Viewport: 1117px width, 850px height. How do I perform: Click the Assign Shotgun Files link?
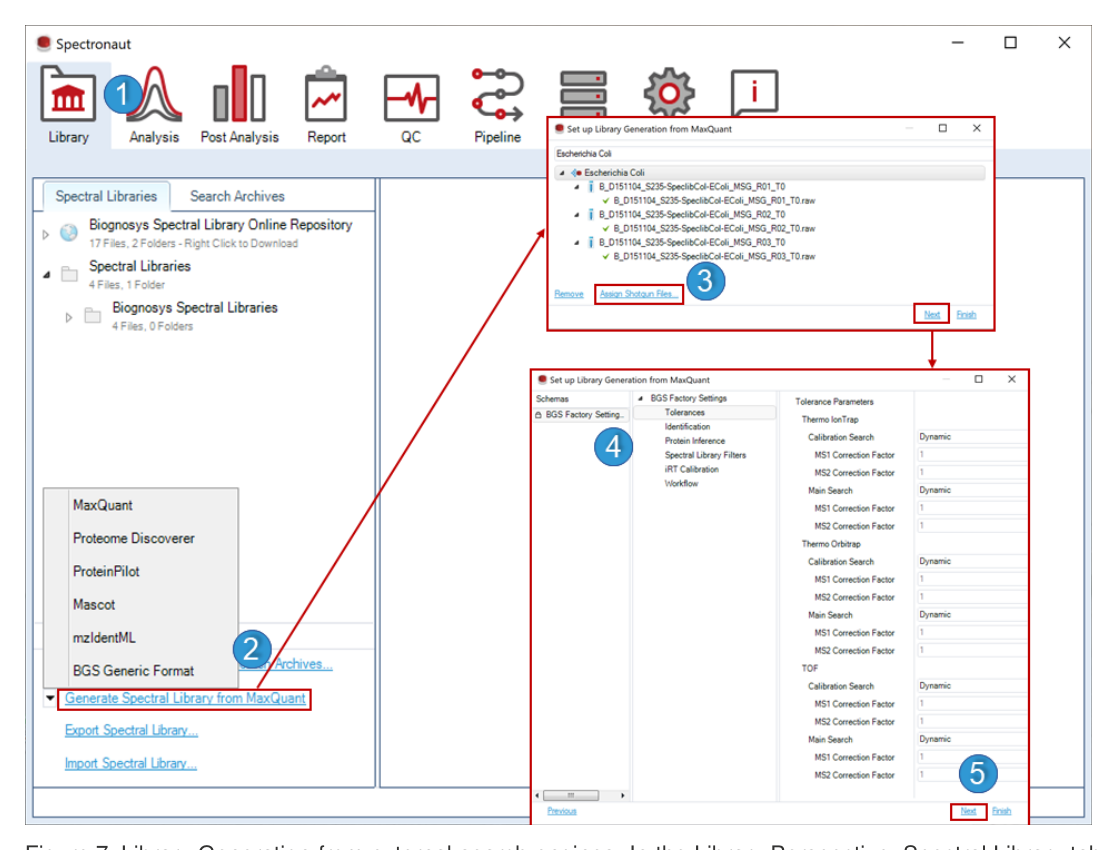tap(638, 294)
